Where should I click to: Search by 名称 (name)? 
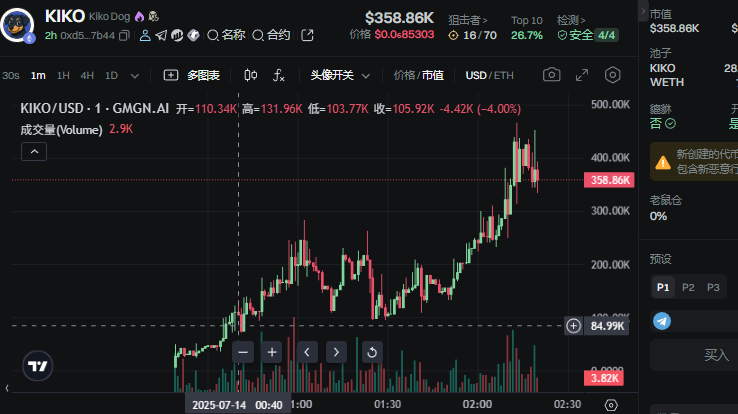[x=226, y=35]
